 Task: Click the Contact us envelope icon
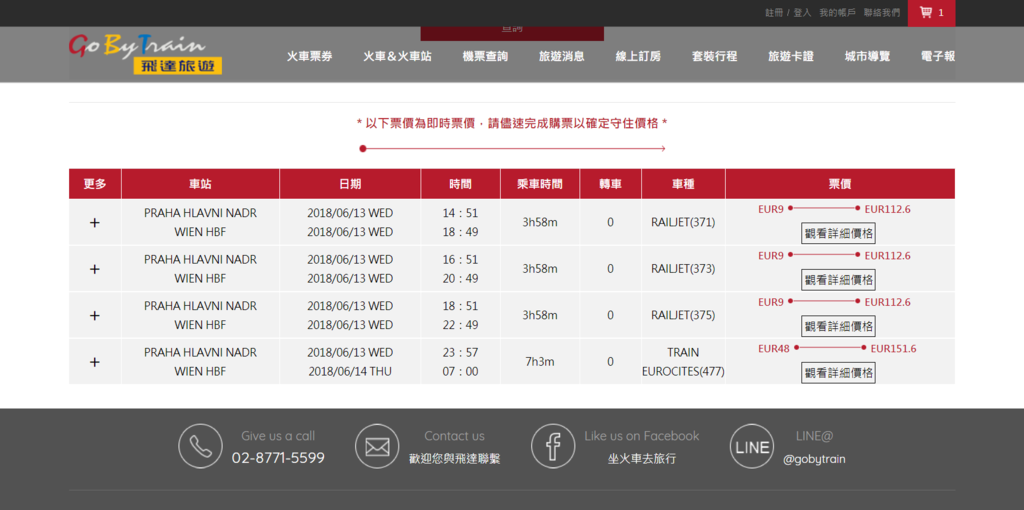[x=377, y=446]
